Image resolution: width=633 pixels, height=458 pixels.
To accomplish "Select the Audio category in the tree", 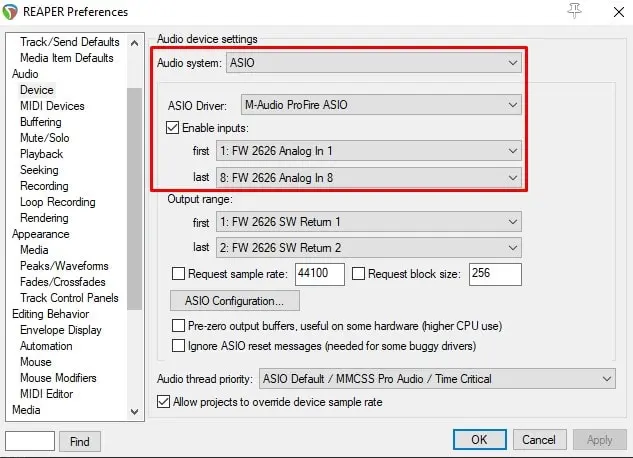I will click(x=25, y=74).
